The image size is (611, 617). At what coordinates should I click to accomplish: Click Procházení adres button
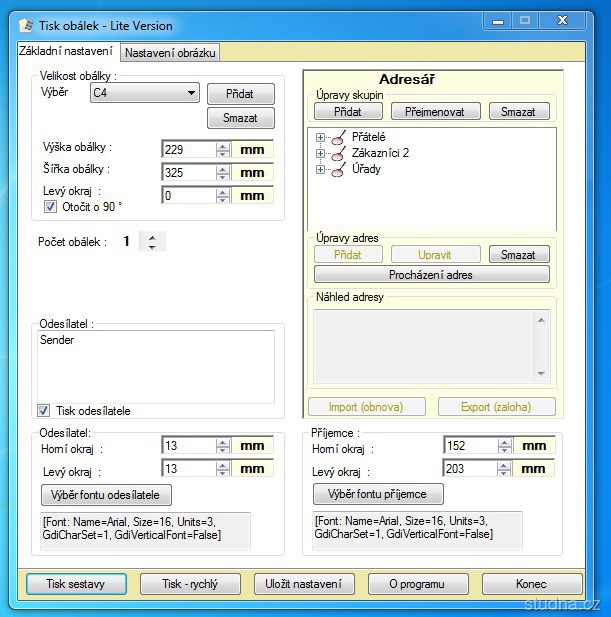[431, 274]
